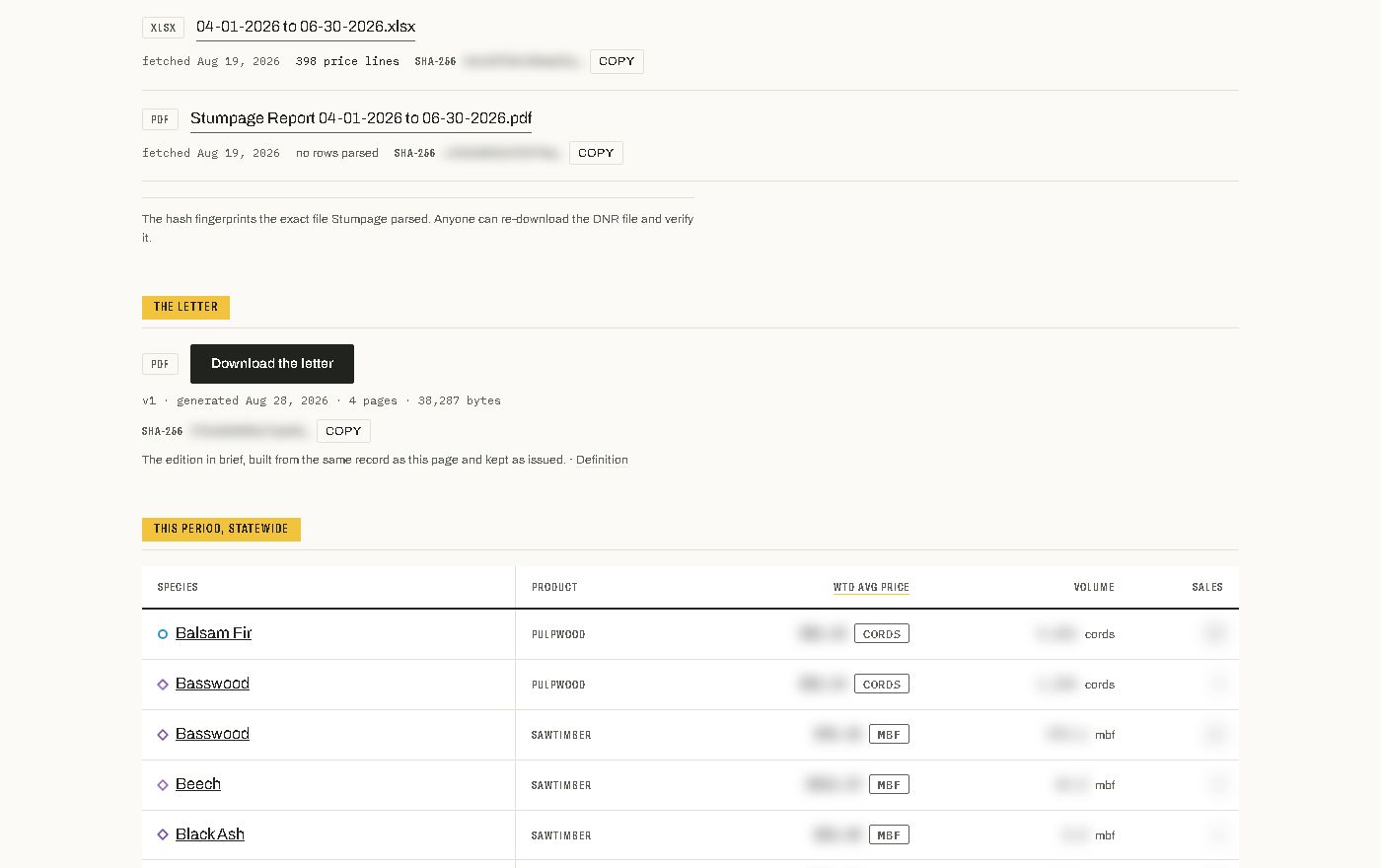Click the diamond icon beside Beech
Screen dimensions: 1381x868
(163, 785)
